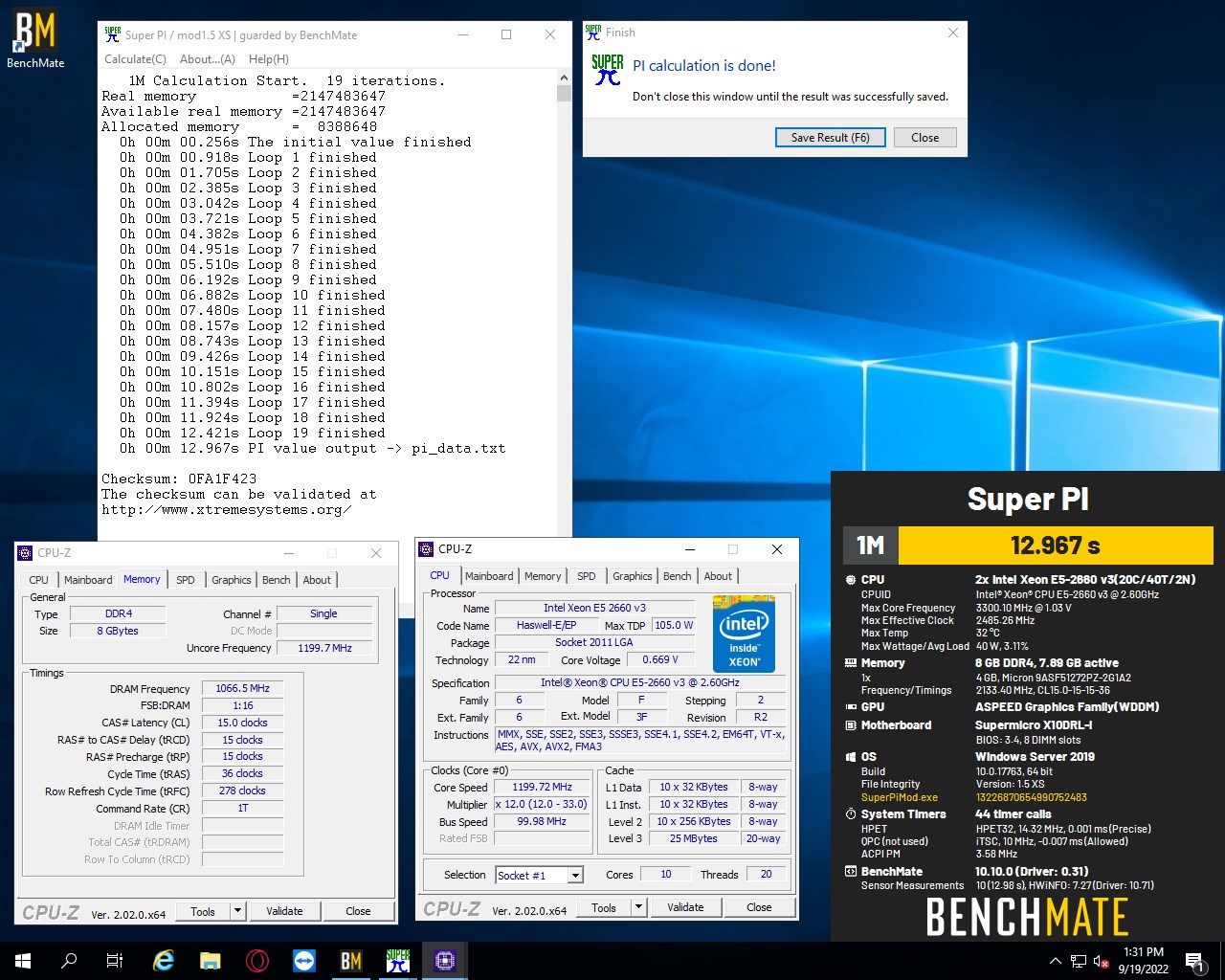Open Help menu in Super PI
Image resolution: width=1225 pixels, height=980 pixels.
269,58
